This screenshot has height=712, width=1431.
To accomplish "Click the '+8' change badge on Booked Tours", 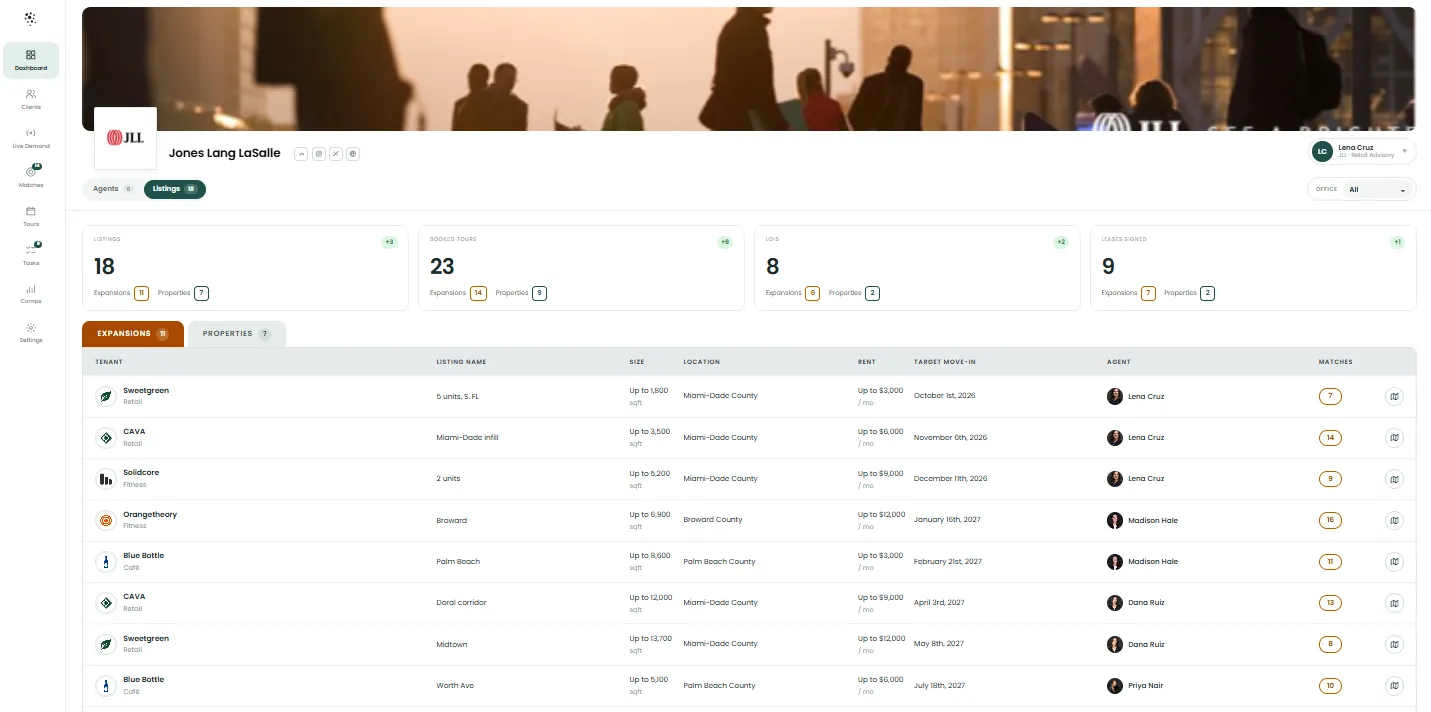I will coord(725,242).
